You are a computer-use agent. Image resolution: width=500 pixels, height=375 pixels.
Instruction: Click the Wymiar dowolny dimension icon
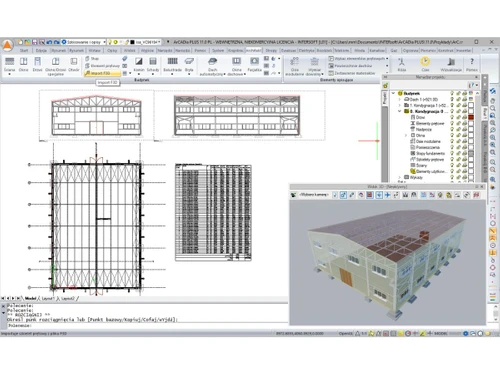click(x=314, y=62)
